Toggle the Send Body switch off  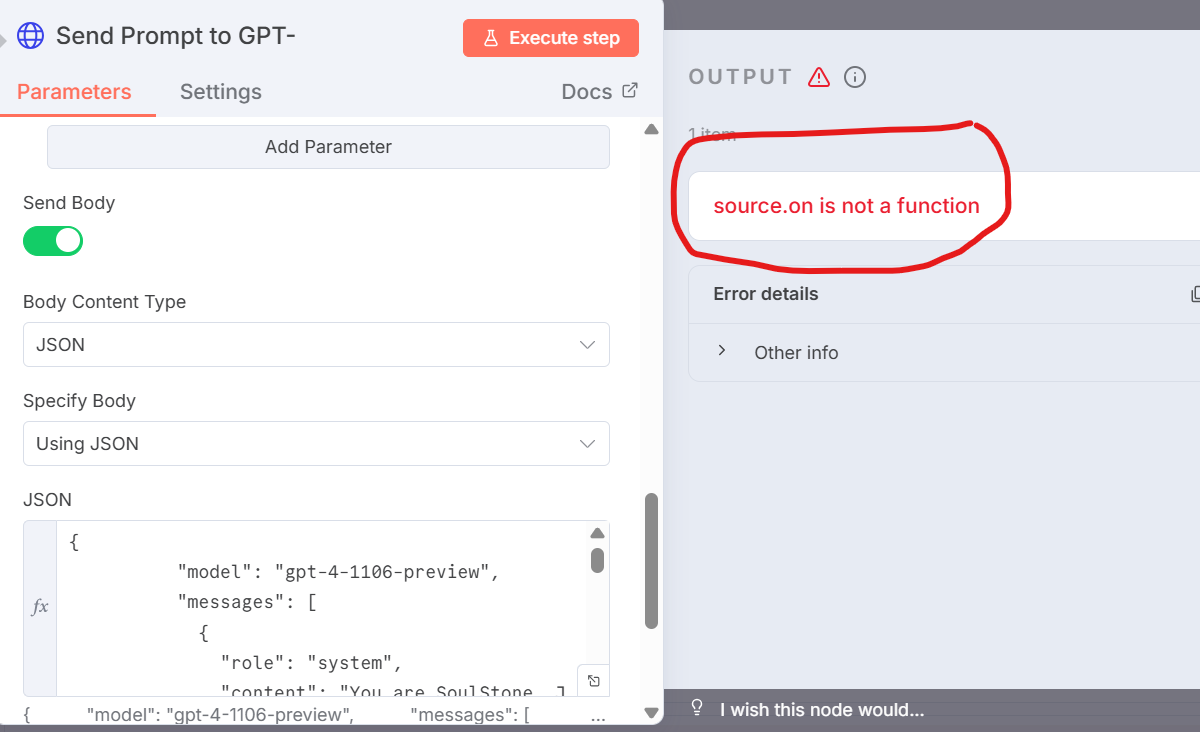coord(53,241)
